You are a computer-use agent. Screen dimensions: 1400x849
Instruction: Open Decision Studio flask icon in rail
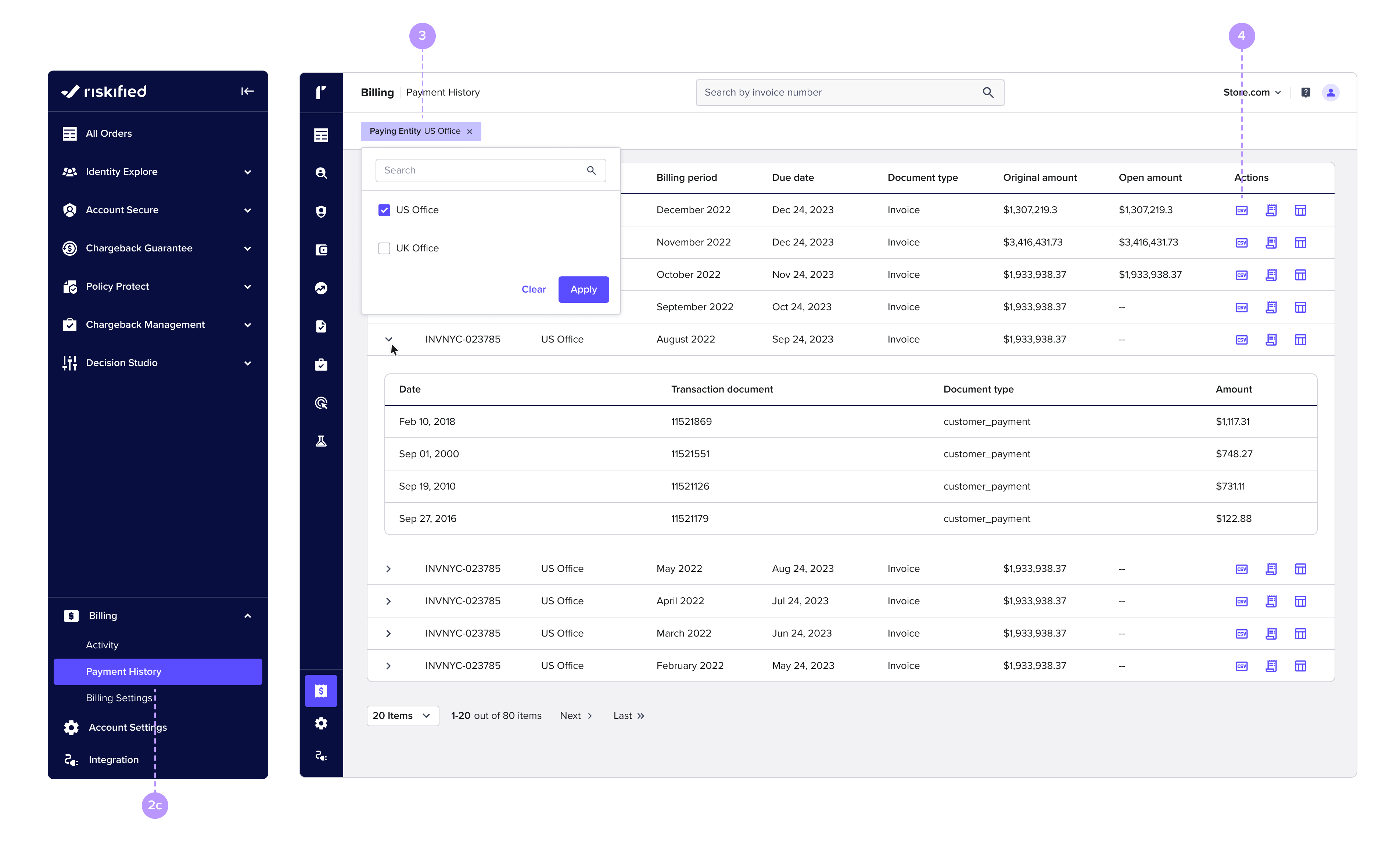(x=321, y=441)
